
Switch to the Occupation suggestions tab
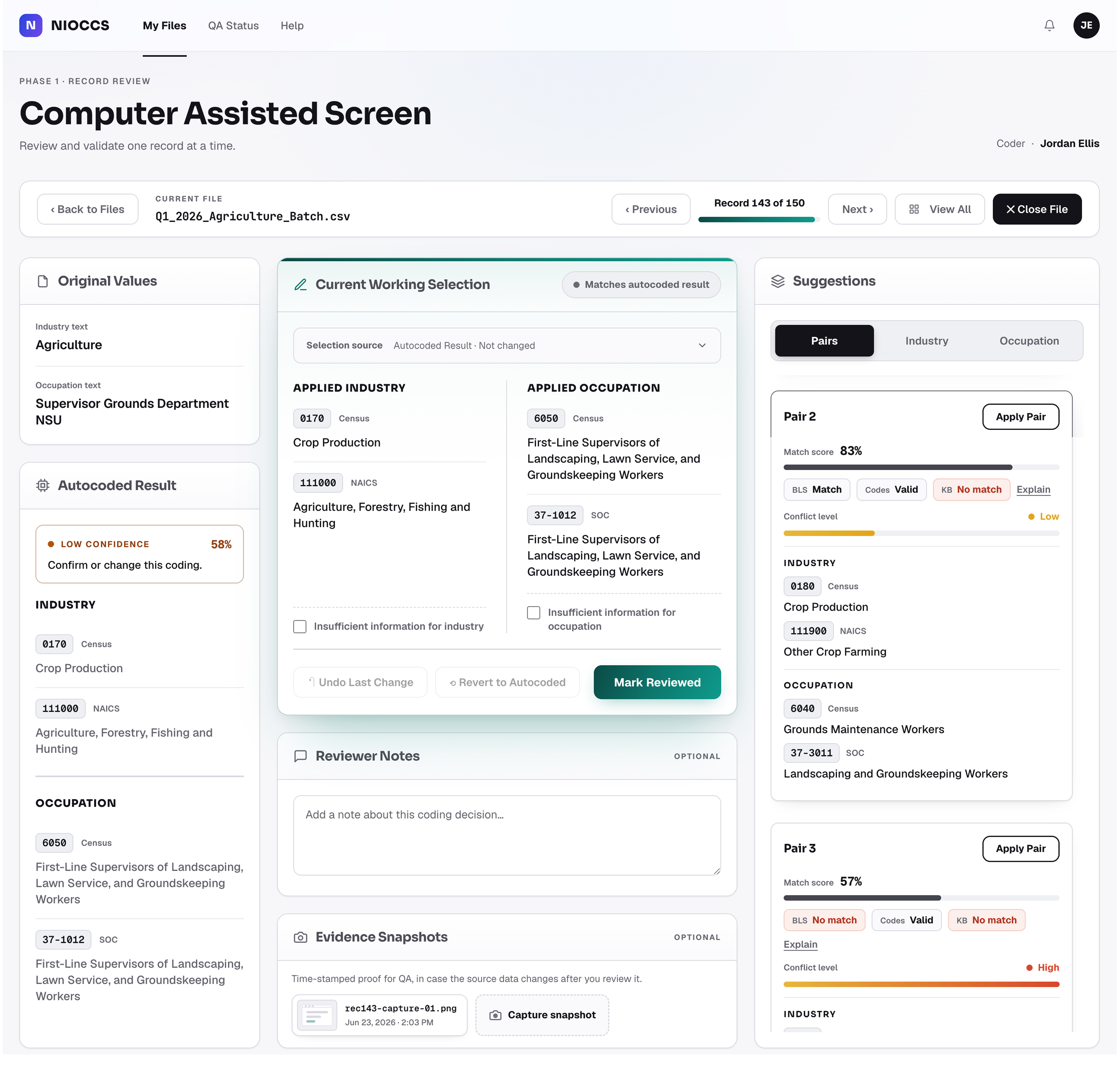click(x=1029, y=341)
